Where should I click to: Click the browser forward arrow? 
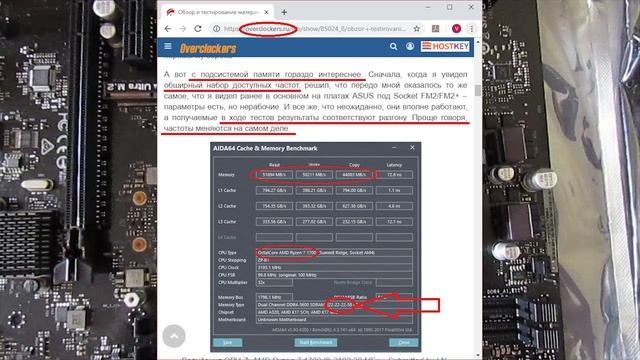click(183, 29)
